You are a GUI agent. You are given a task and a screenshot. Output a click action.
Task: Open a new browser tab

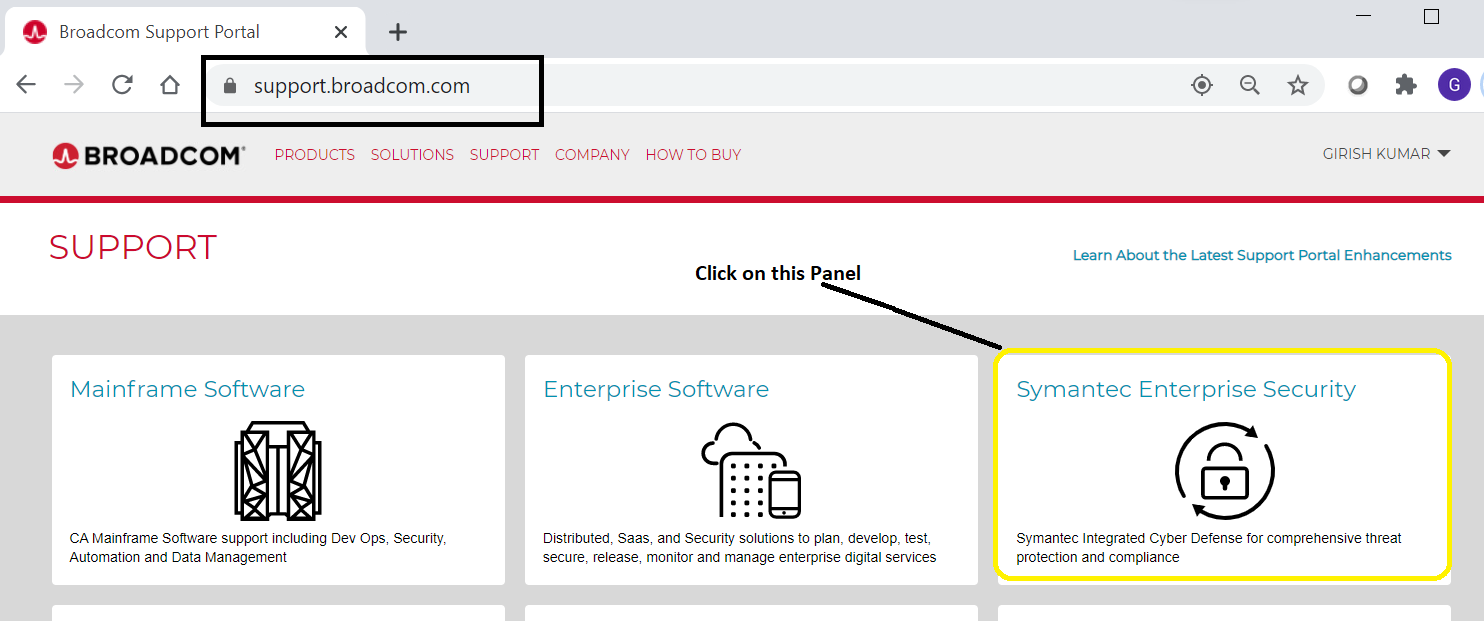[x=398, y=32]
